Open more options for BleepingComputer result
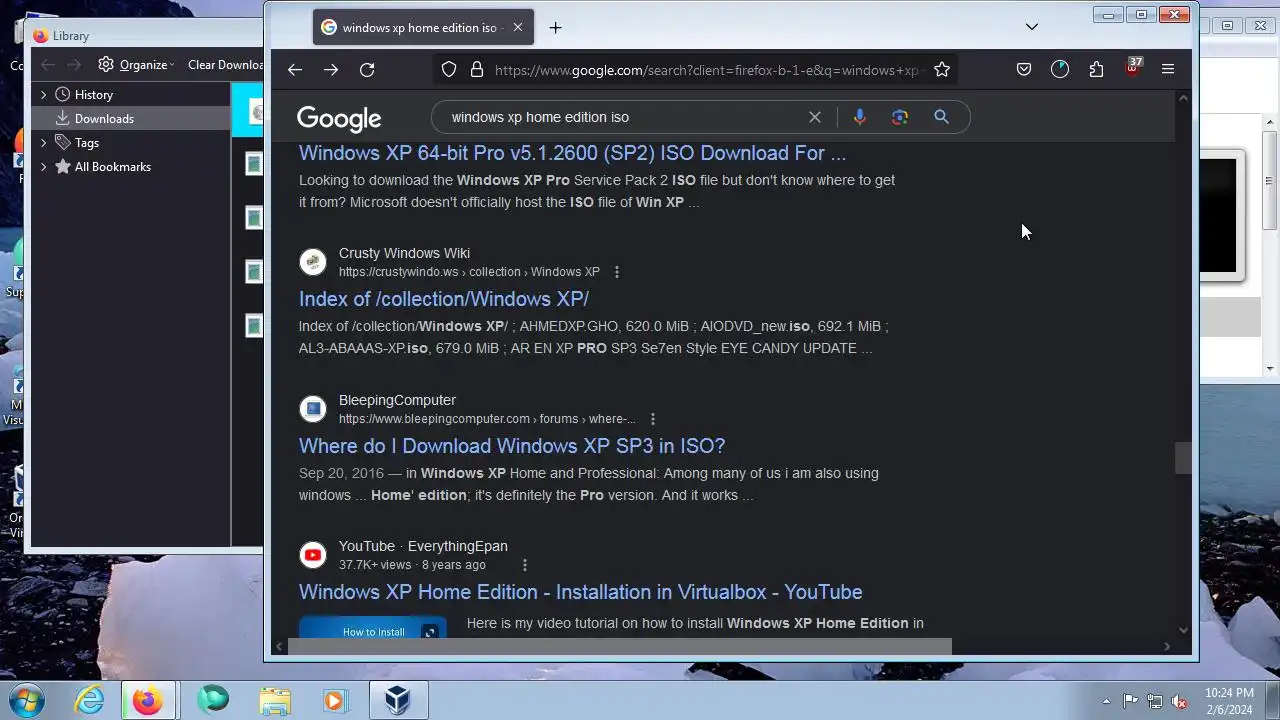Viewport: 1280px width, 720px height. click(x=653, y=419)
